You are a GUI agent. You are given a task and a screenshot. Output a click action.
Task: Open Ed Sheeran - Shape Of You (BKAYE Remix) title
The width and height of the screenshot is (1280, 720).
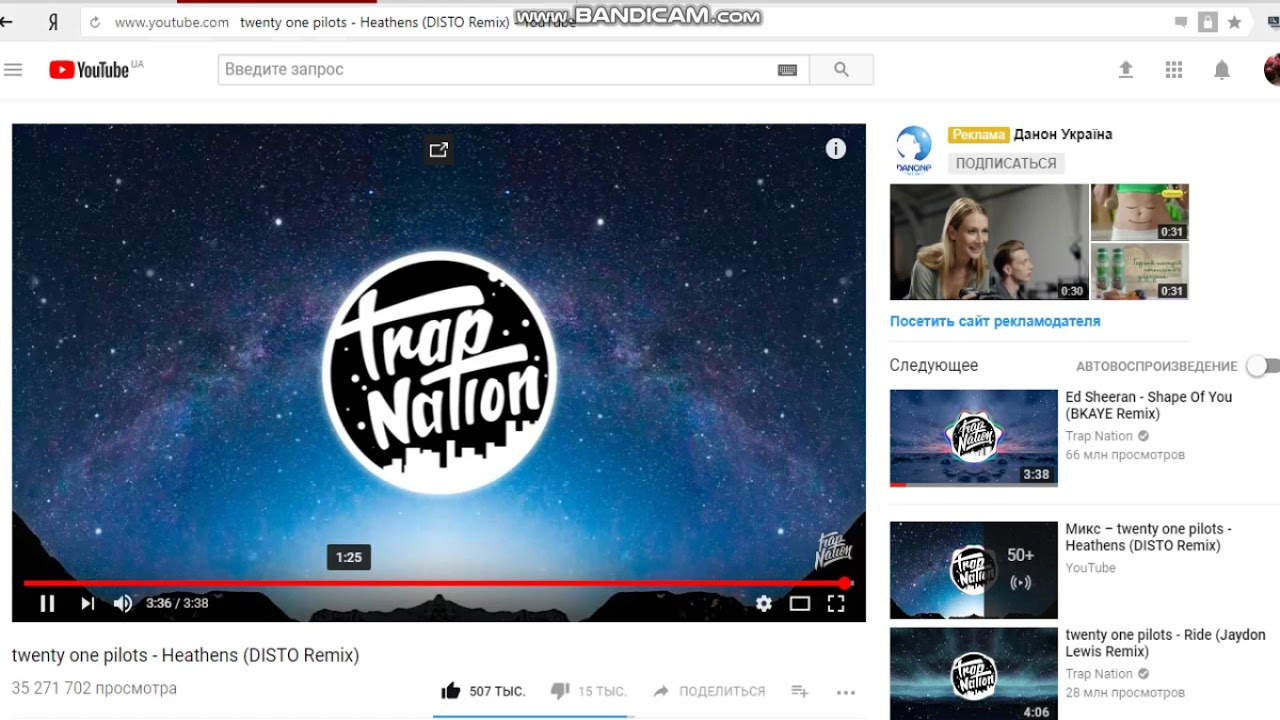[x=1149, y=405]
